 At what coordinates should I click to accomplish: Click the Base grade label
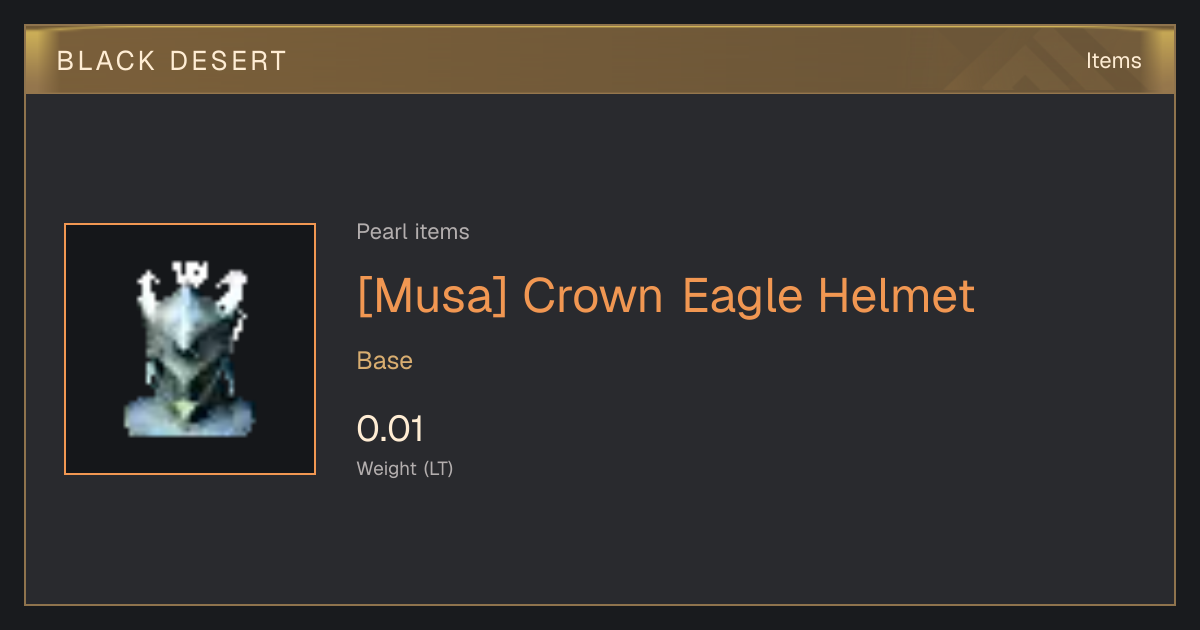tap(385, 360)
